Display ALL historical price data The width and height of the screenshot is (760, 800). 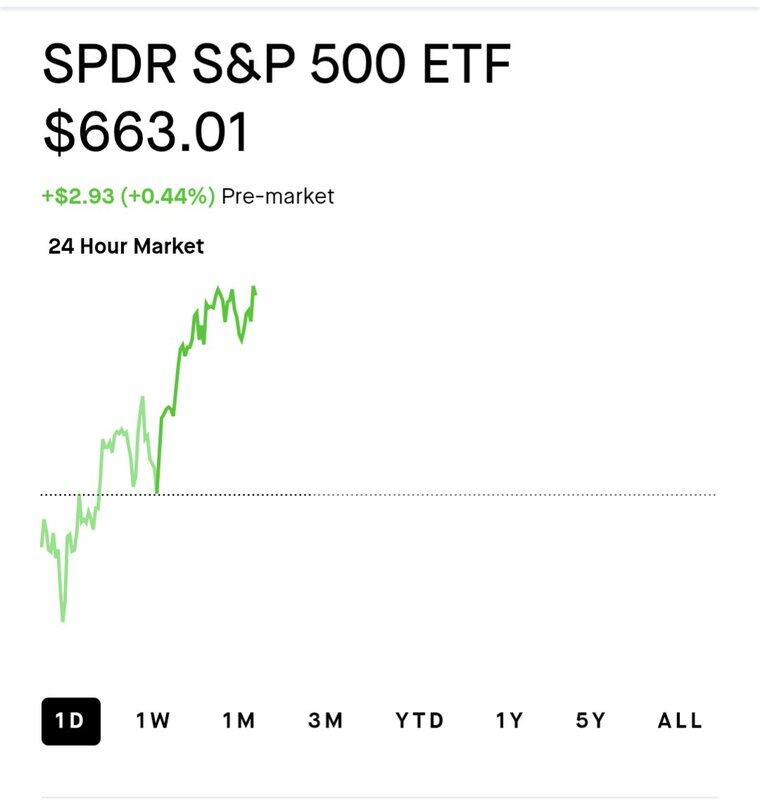(x=680, y=721)
